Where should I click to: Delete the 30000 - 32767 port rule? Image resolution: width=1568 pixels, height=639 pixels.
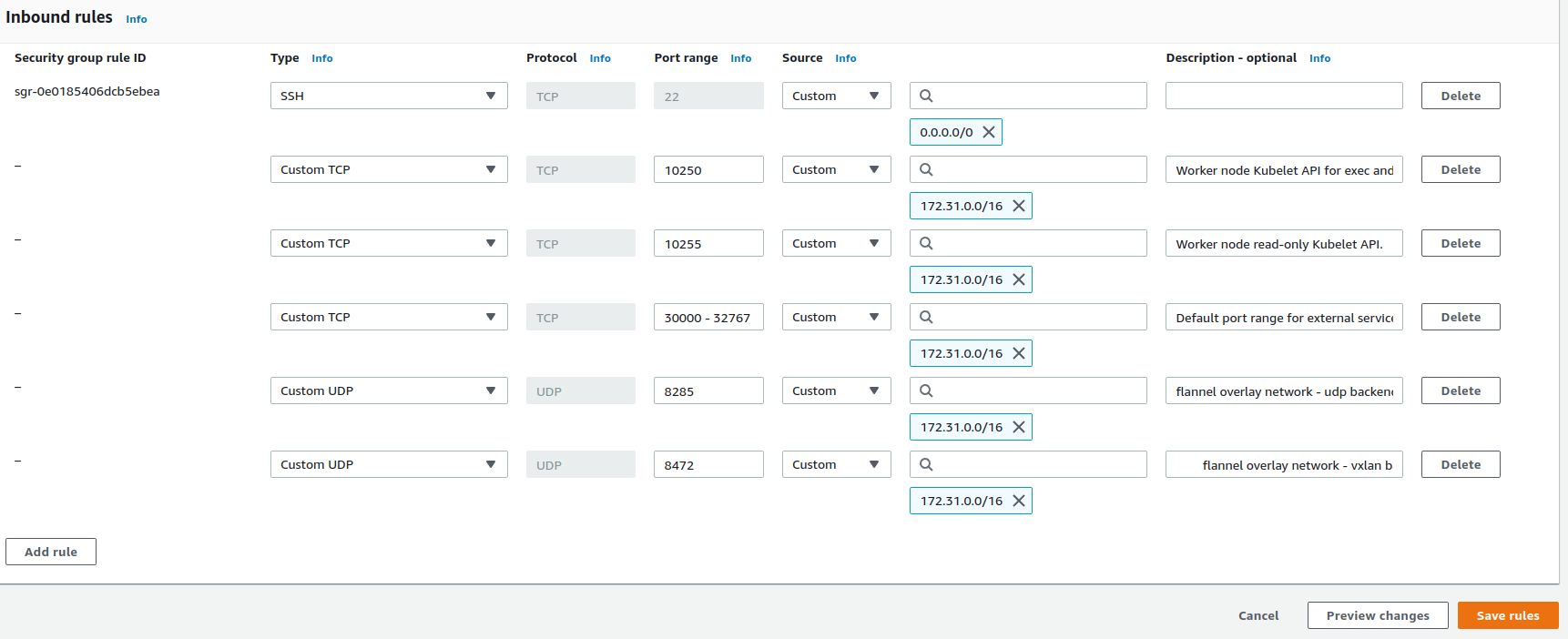1461,317
